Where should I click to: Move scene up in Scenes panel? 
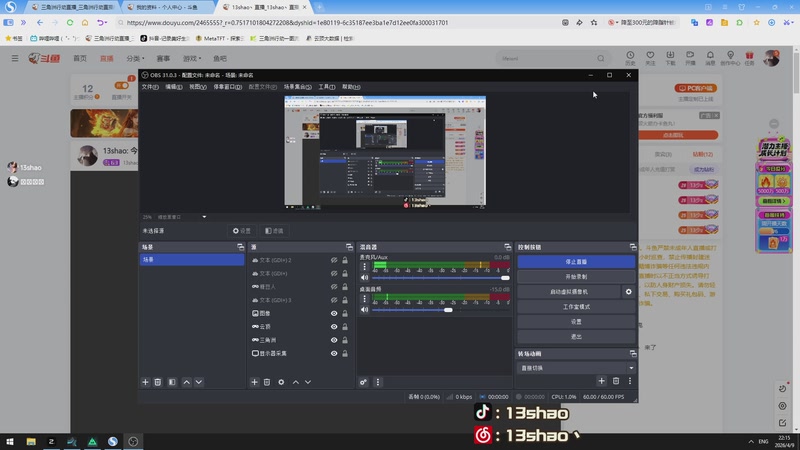pos(187,382)
